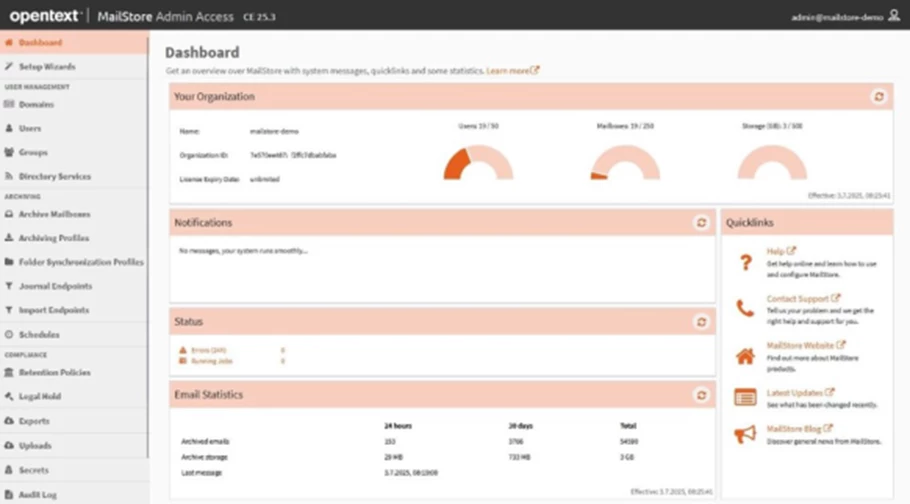The height and width of the screenshot is (504, 910).
Task: Click the Folder Synchronization Profiles folder icon
Action: pos(9,262)
